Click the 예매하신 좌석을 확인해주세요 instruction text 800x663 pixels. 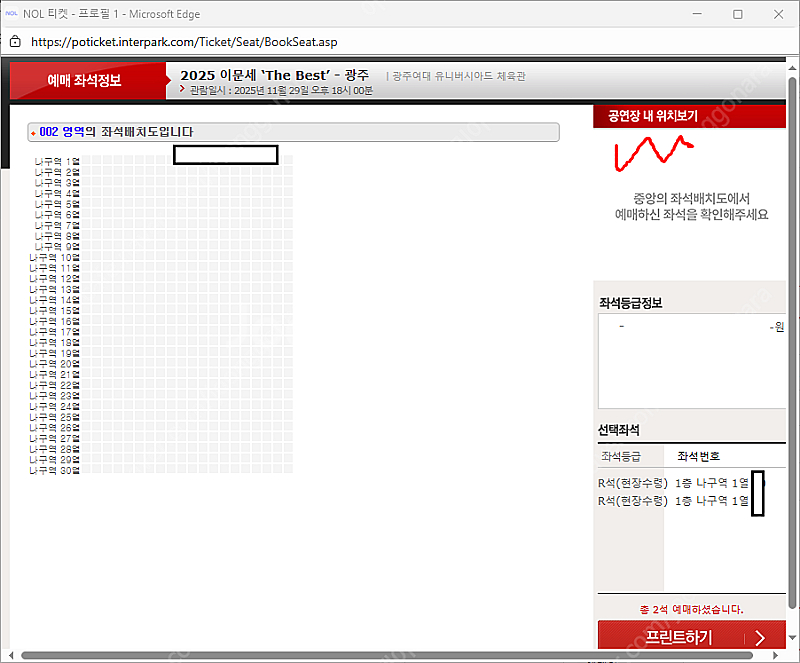pyautogui.click(x=691, y=214)
